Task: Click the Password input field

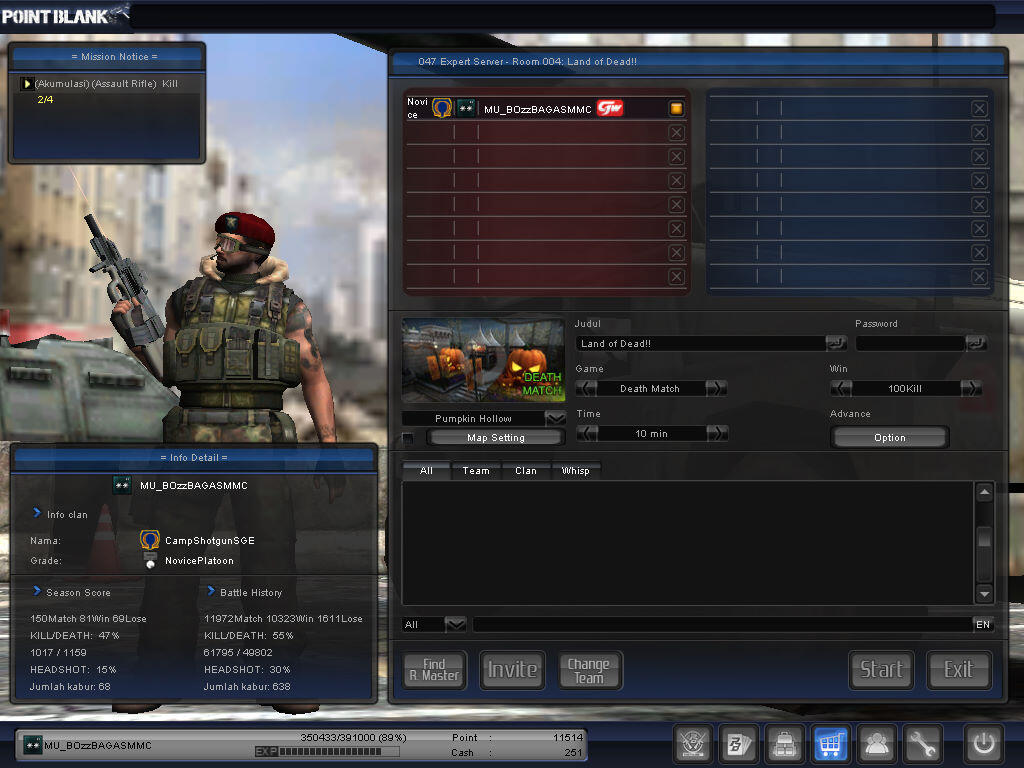Action: pos(910,343)
